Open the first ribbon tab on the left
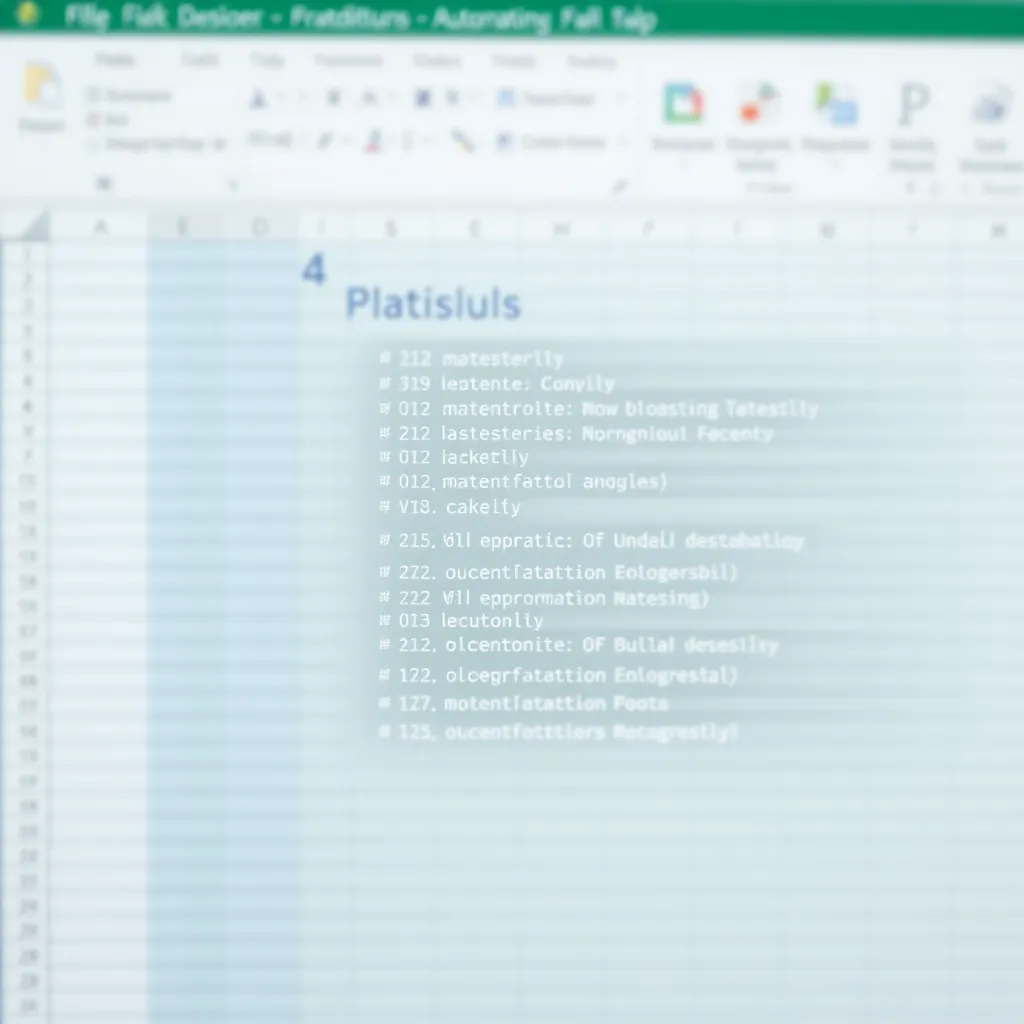This screenshot has height=1024, width=1024. [114, 61]
